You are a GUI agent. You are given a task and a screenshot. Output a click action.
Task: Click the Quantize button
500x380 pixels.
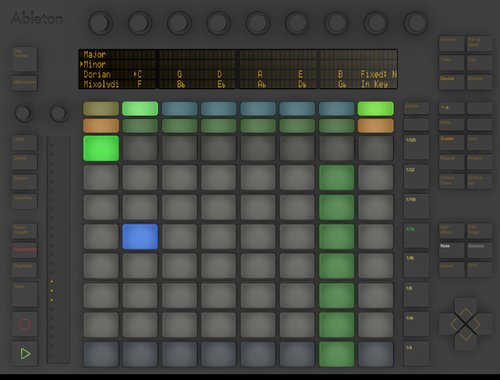tap(25, 201)
